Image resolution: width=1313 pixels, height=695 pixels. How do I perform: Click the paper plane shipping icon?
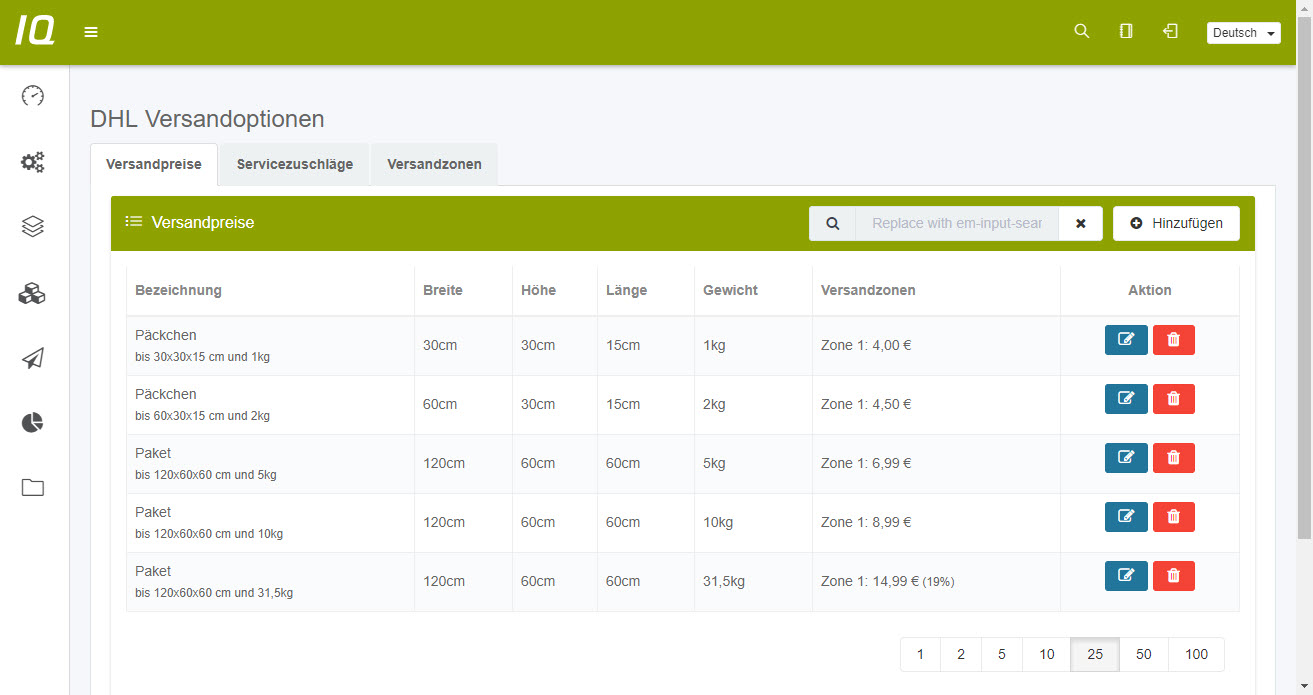(33, 359)
